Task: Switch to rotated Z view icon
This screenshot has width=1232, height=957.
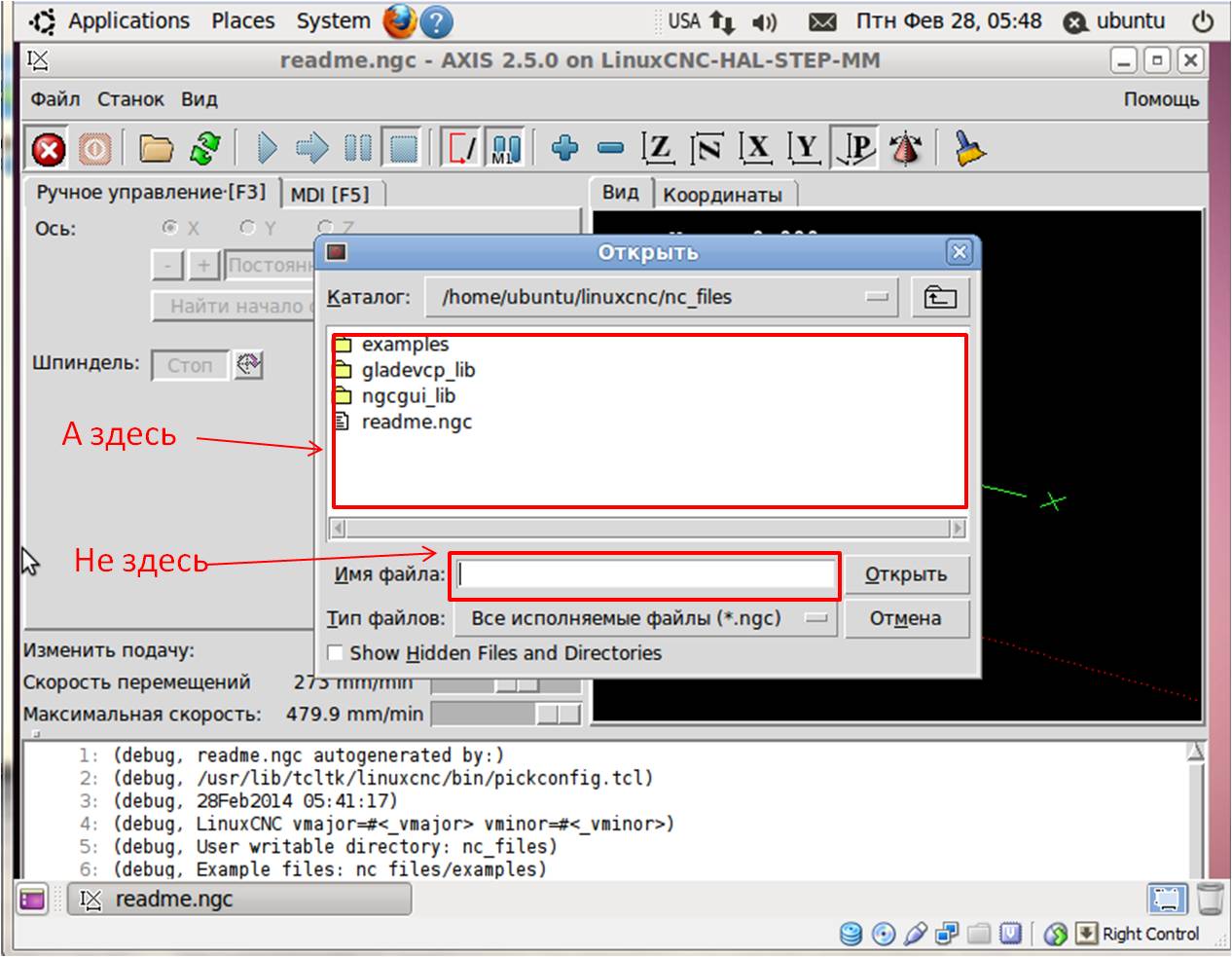Action: (707, 149)
